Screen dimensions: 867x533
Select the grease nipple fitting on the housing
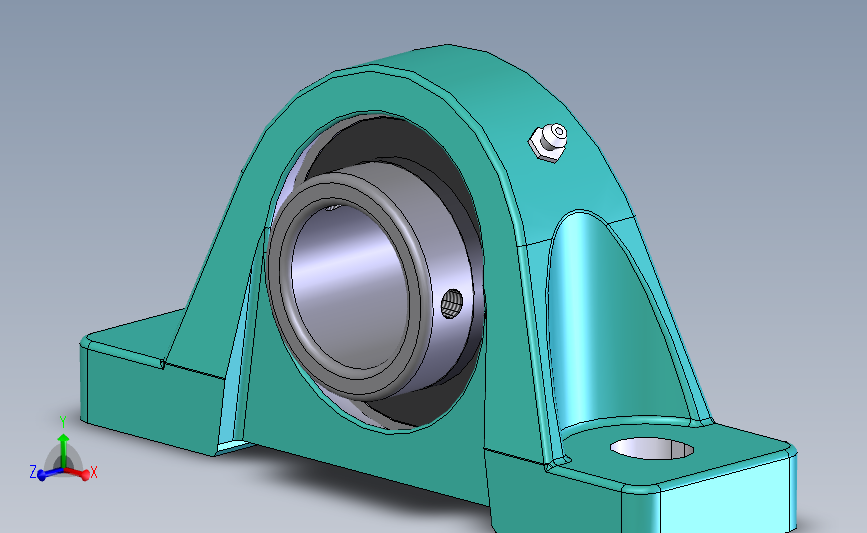(548, 142)
